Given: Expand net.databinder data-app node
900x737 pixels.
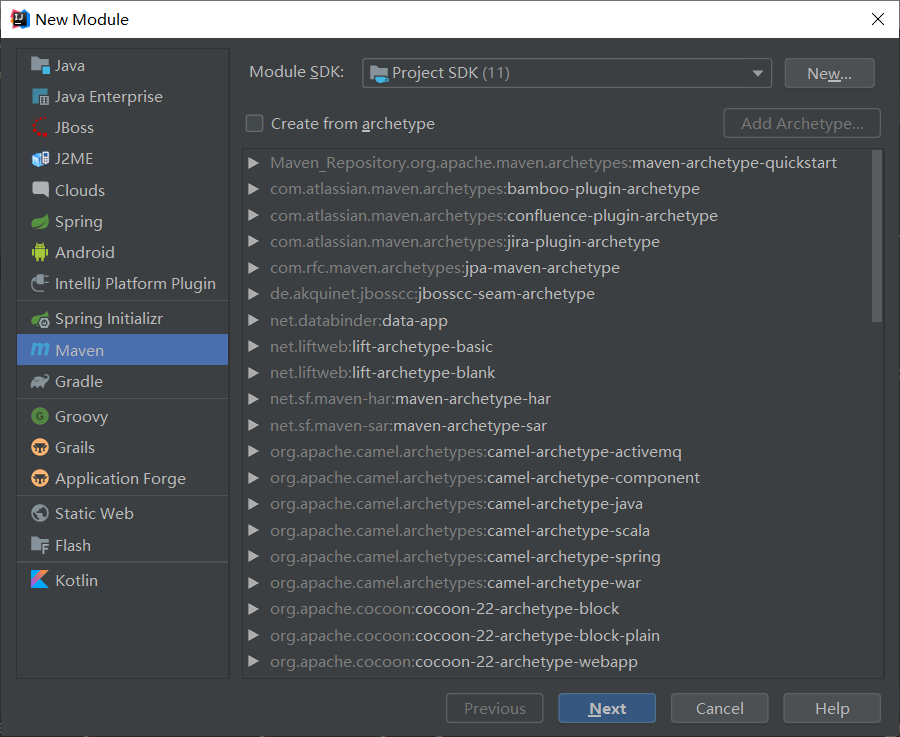Looking at the screenshot, I should [253, 320].
